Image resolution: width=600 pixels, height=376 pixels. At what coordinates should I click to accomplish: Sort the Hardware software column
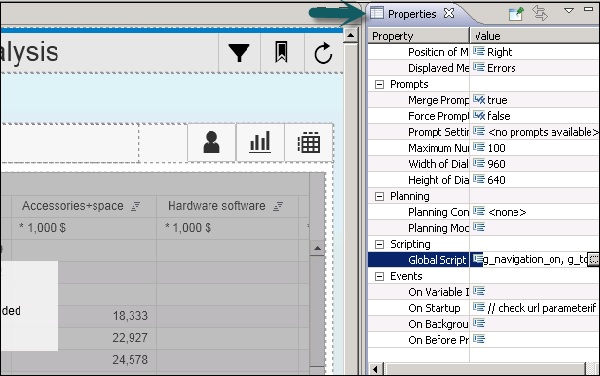pos(278,207)
